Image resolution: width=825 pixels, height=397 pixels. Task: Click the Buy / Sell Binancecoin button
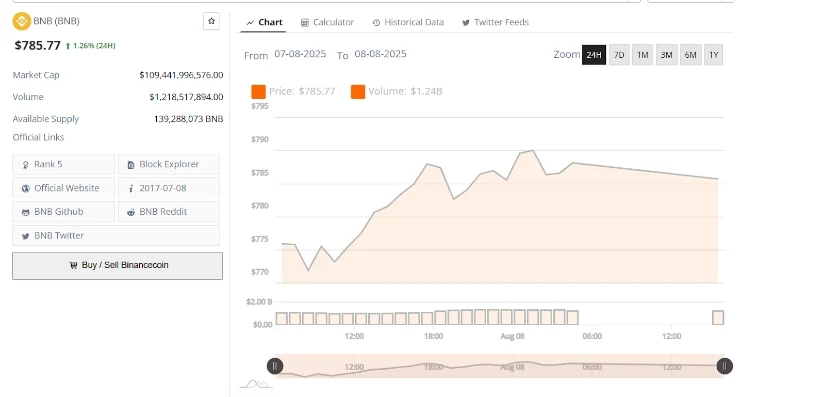coord(117,266)
